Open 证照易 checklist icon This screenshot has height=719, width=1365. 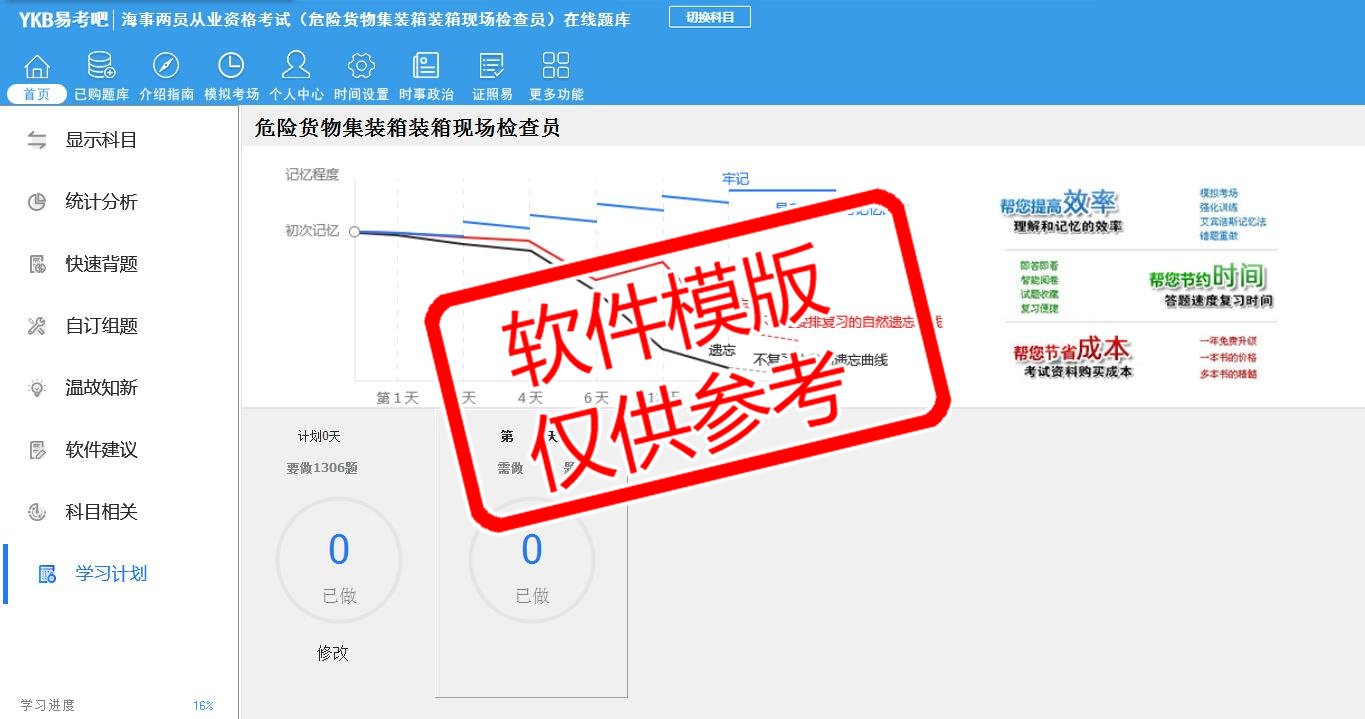pyautogui.click(x=492, y=67)
